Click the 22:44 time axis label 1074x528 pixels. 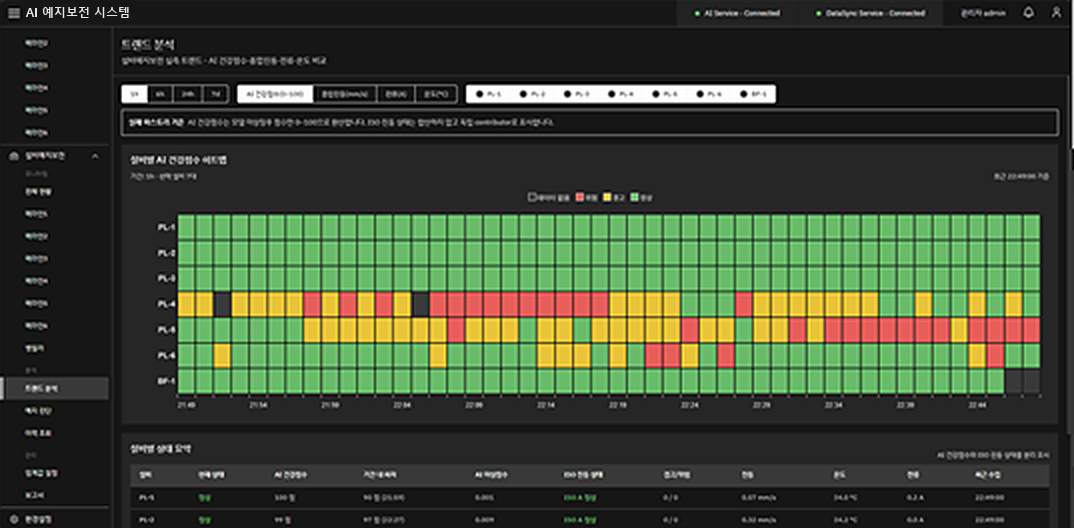977,405
